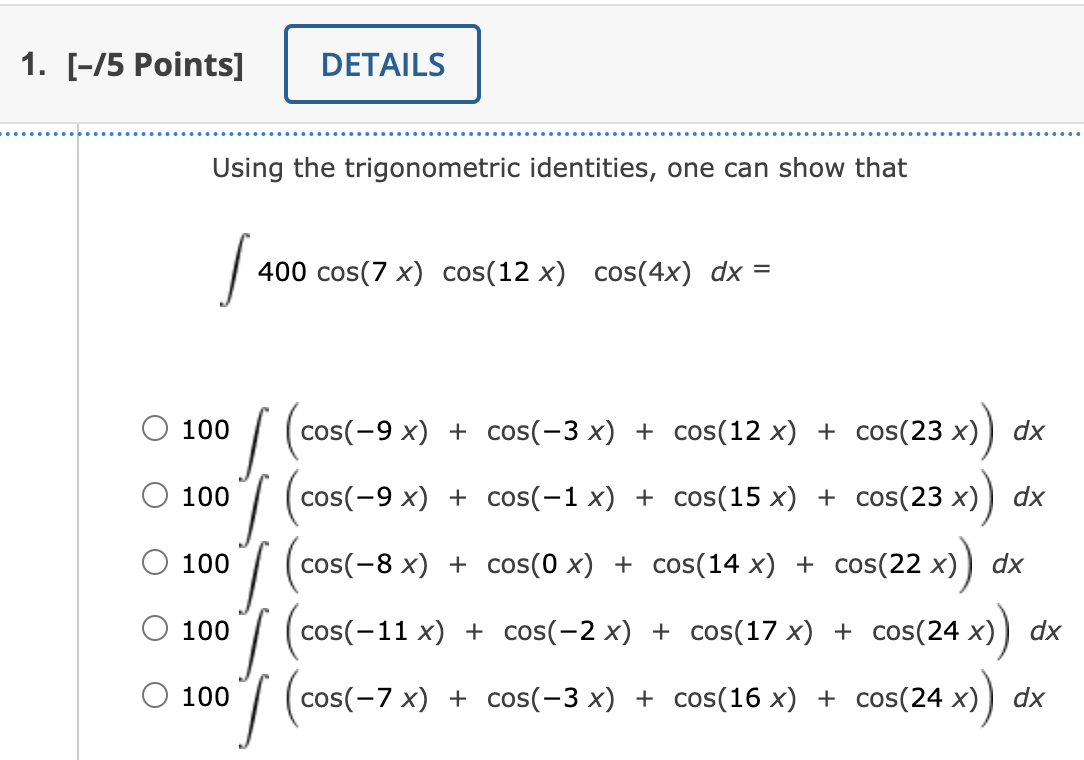Select the radio circle beside the second choice
Screen dimensions: 1084x760
click(x=156, y=496)
